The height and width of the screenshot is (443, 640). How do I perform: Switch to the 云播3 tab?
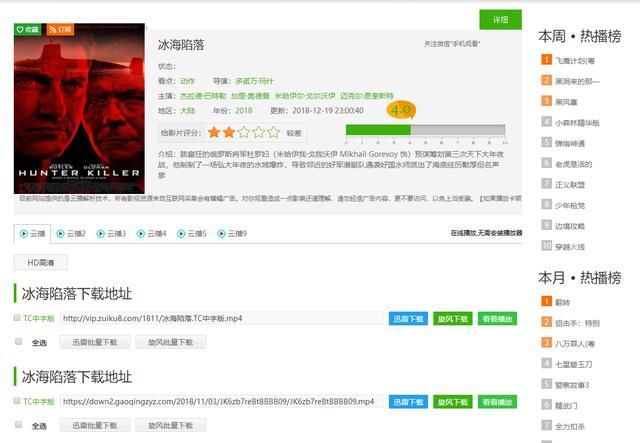[111, 234]
